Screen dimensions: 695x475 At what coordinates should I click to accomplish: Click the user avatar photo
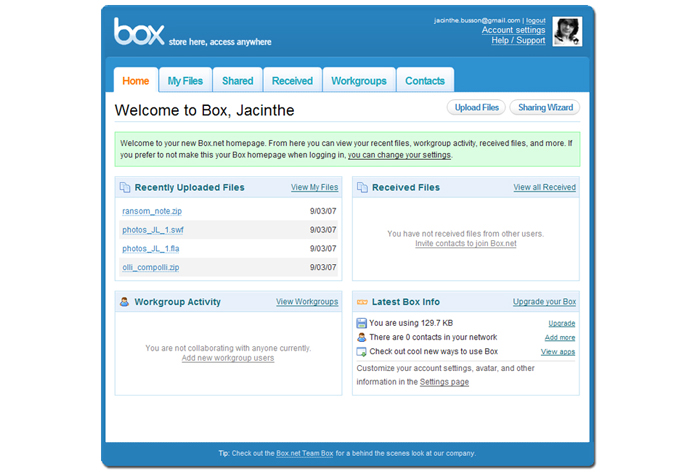[567, 31]
